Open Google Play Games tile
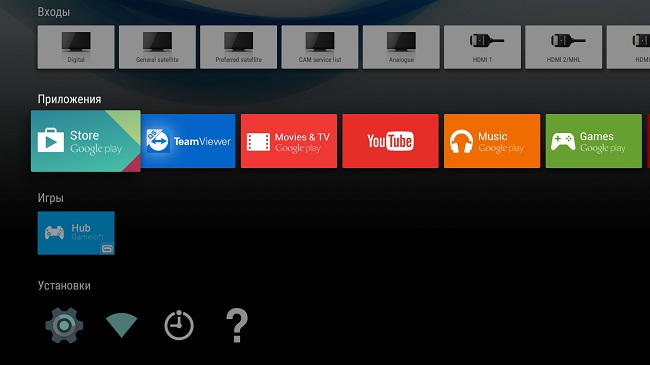The image size is (650, 365). coord(594,141)
